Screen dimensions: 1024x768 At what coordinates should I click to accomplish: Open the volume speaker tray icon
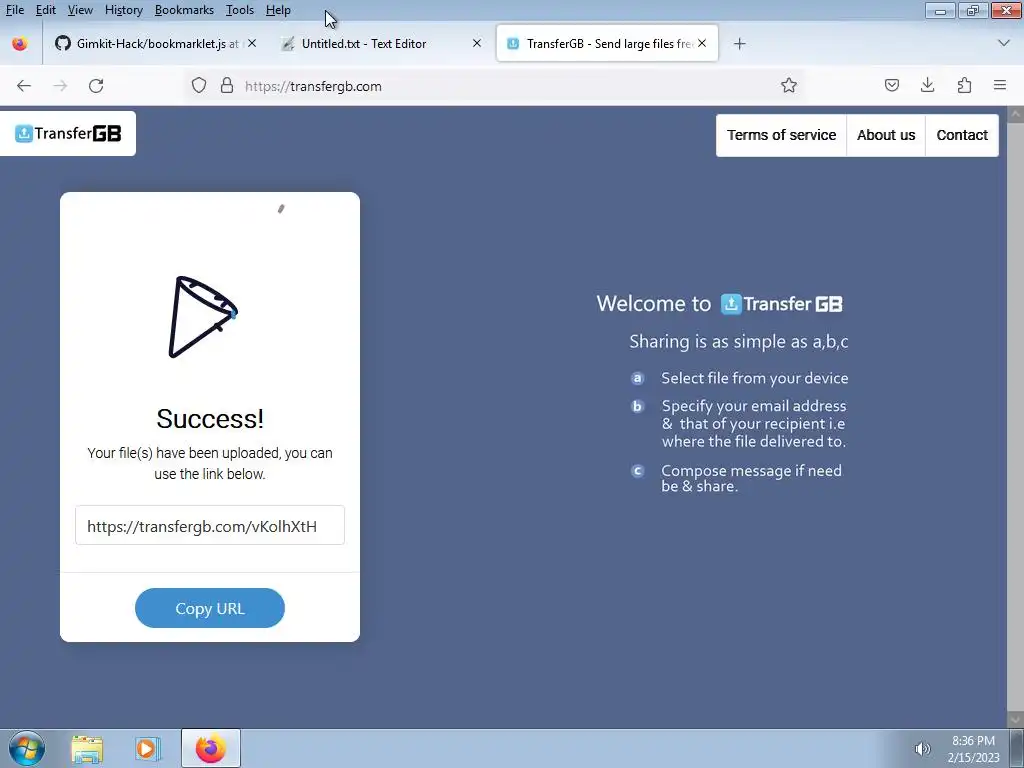coord(922,749)
